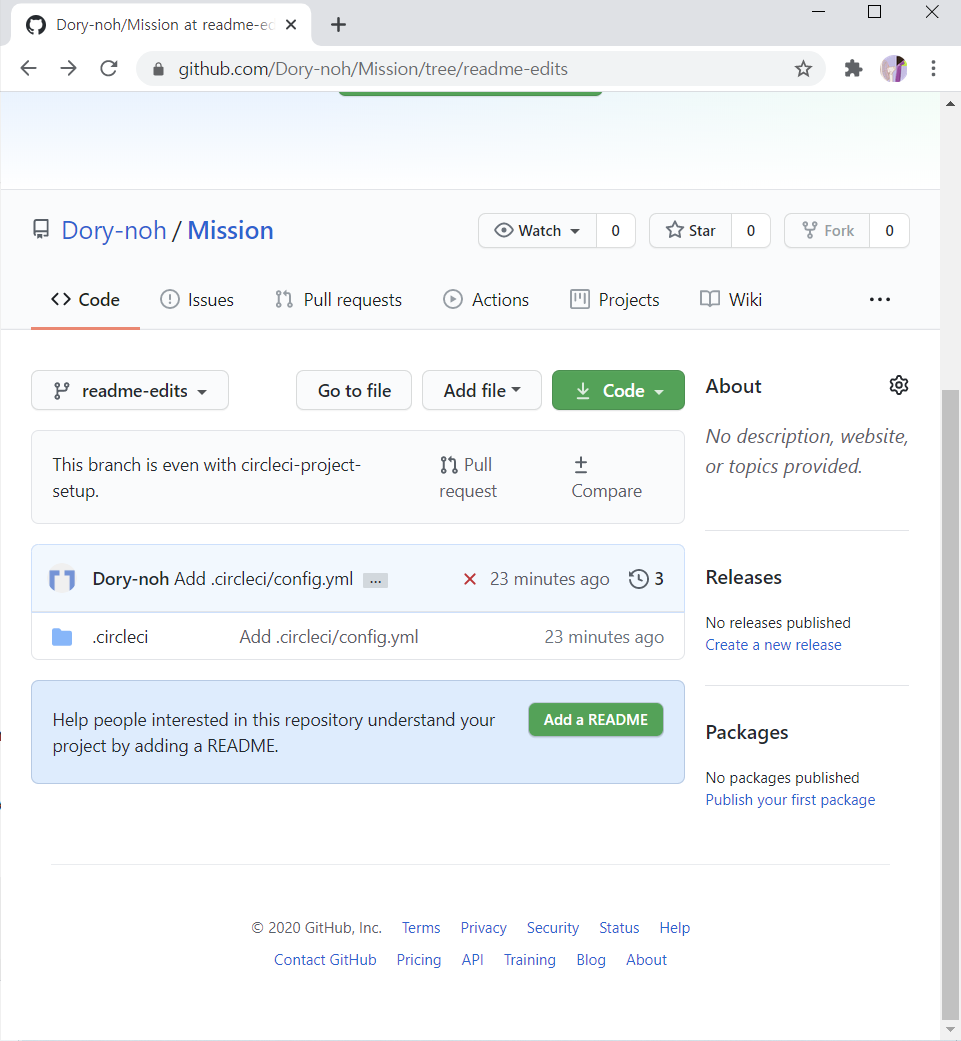The image size is (961, 1041).
Task: Open the API footer link
Action: (x=473, y=959)
